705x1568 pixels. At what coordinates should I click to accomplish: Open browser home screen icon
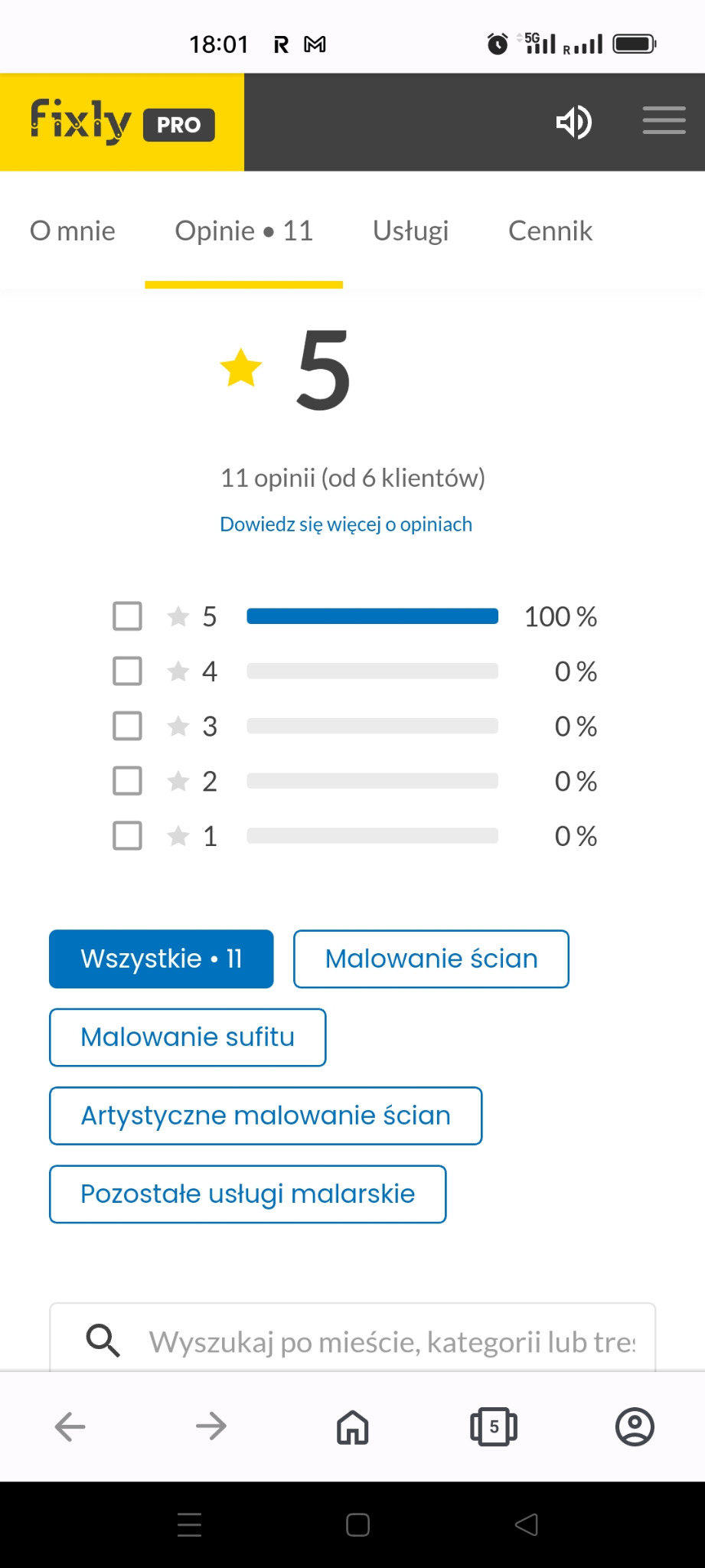click(352, 1426)
